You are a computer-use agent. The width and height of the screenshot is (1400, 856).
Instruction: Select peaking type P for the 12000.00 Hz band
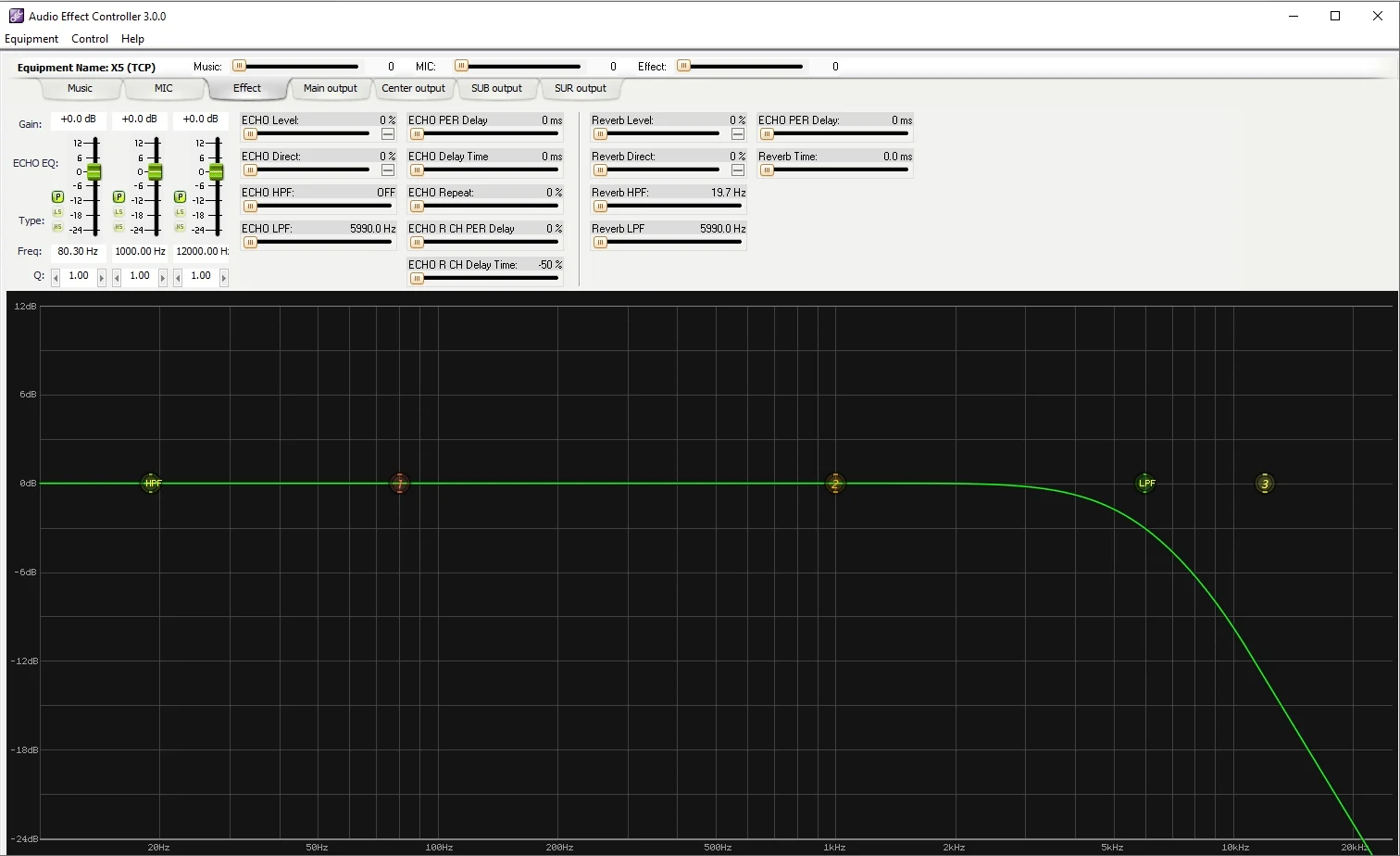tap(180, 197)
